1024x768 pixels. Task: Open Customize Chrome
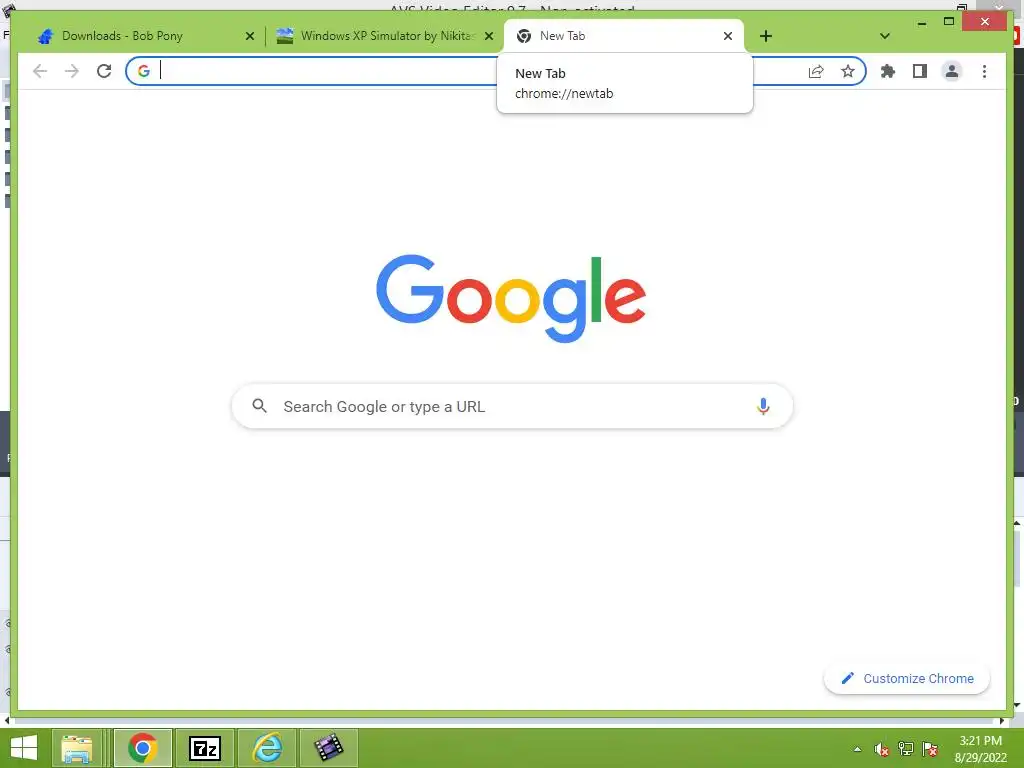pos(907,679)
